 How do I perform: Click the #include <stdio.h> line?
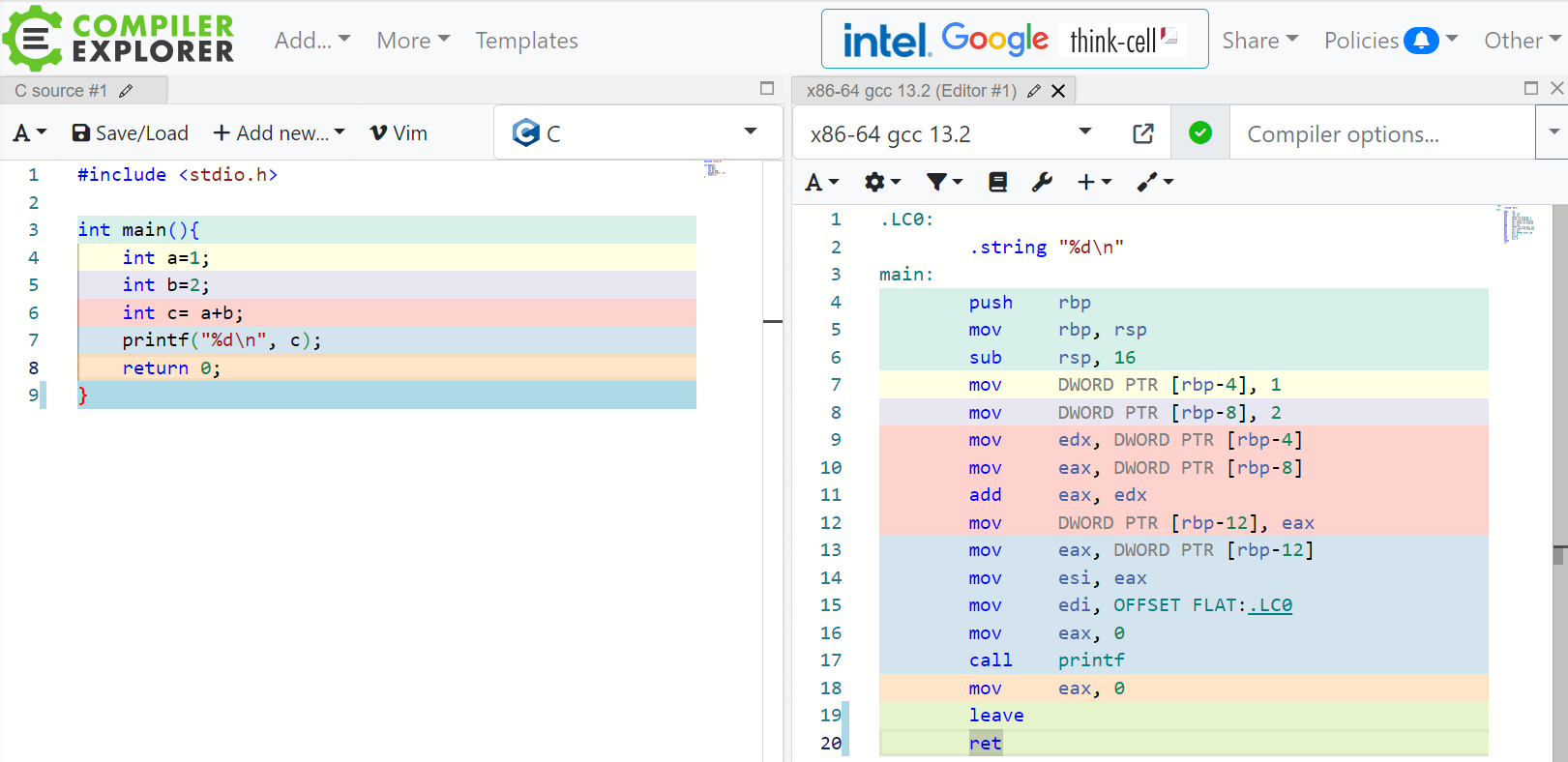coord(177,175)
